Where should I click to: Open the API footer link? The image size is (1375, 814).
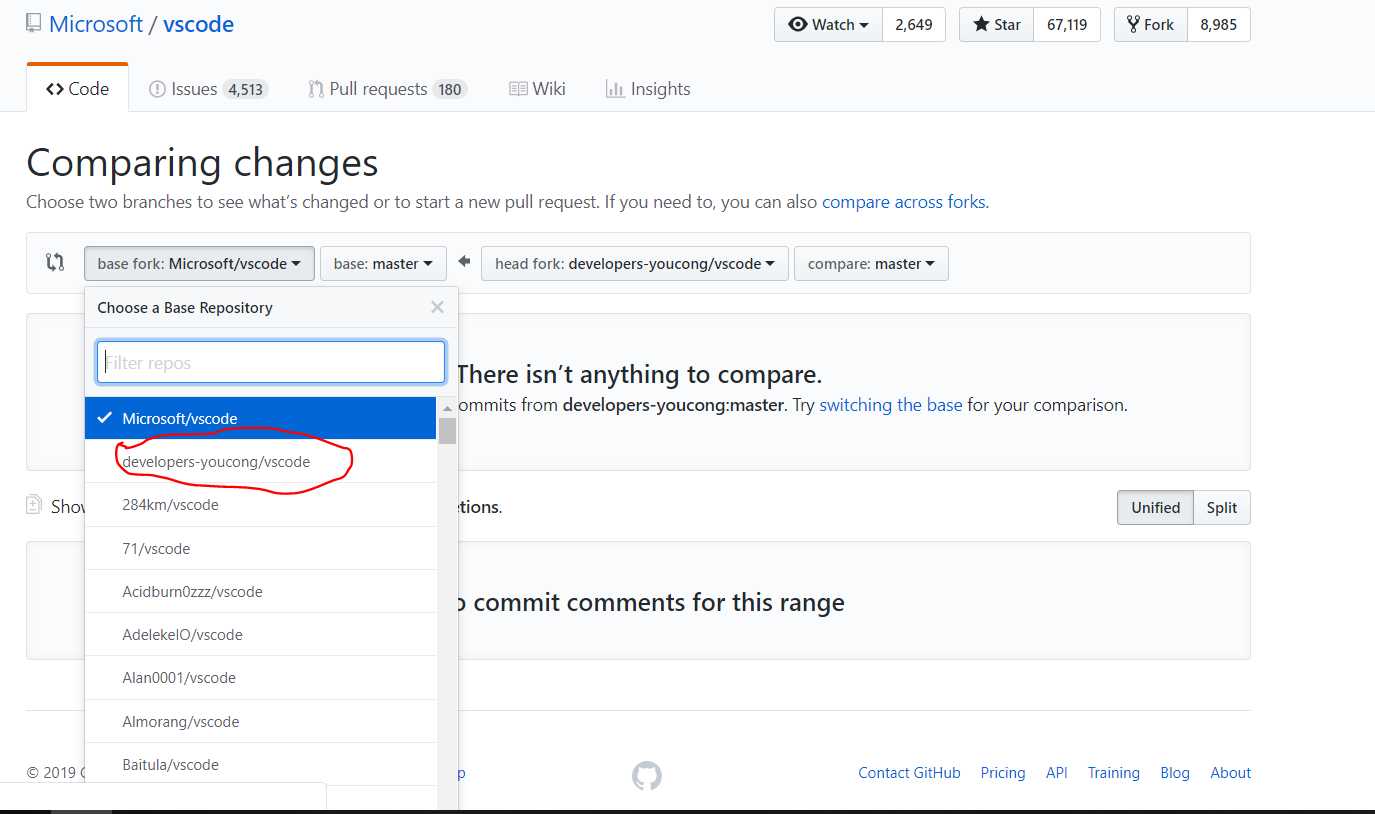tap(1057, 773)
